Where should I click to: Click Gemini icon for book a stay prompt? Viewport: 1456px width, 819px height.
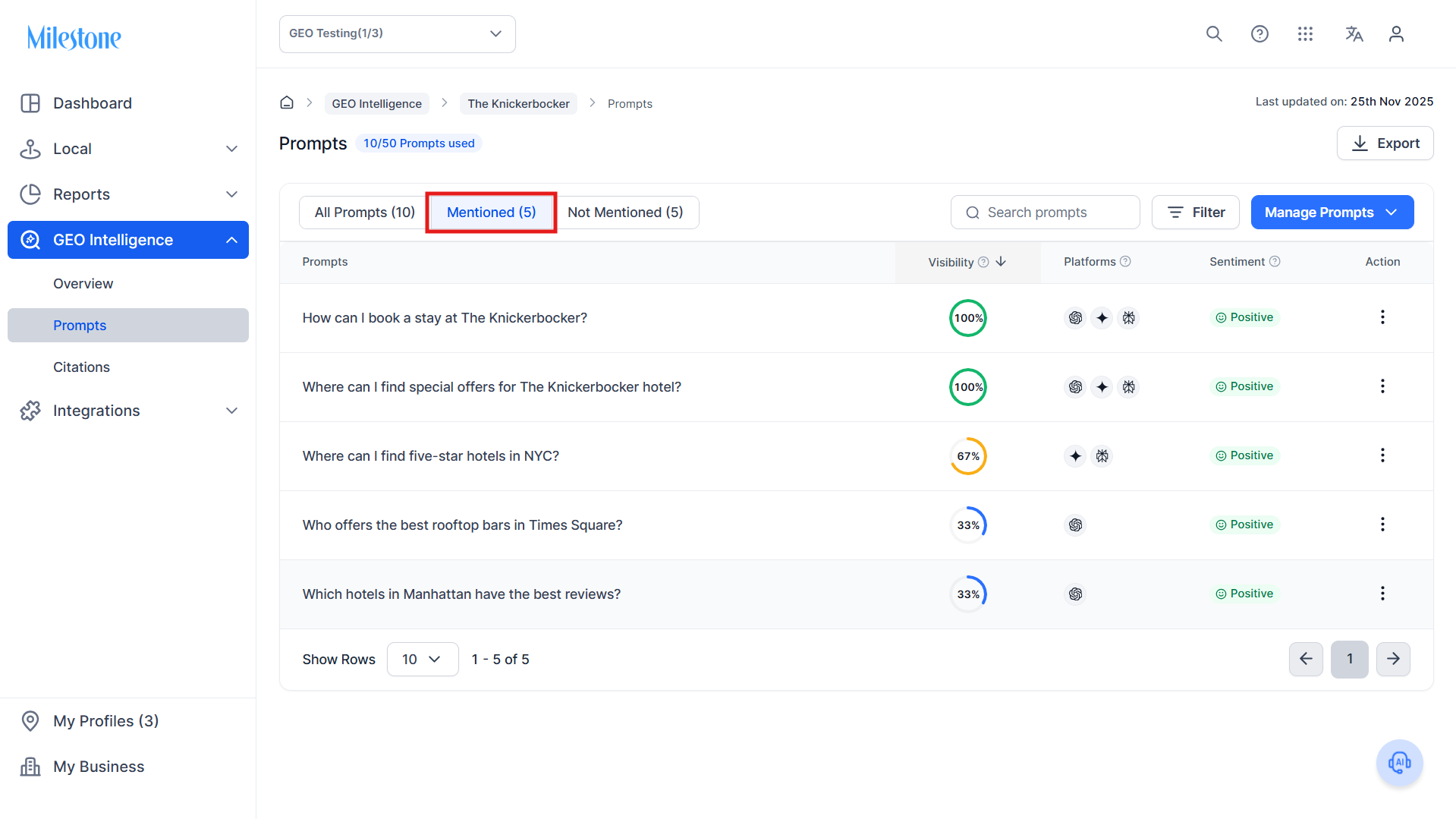click(x=1102, y=318)
